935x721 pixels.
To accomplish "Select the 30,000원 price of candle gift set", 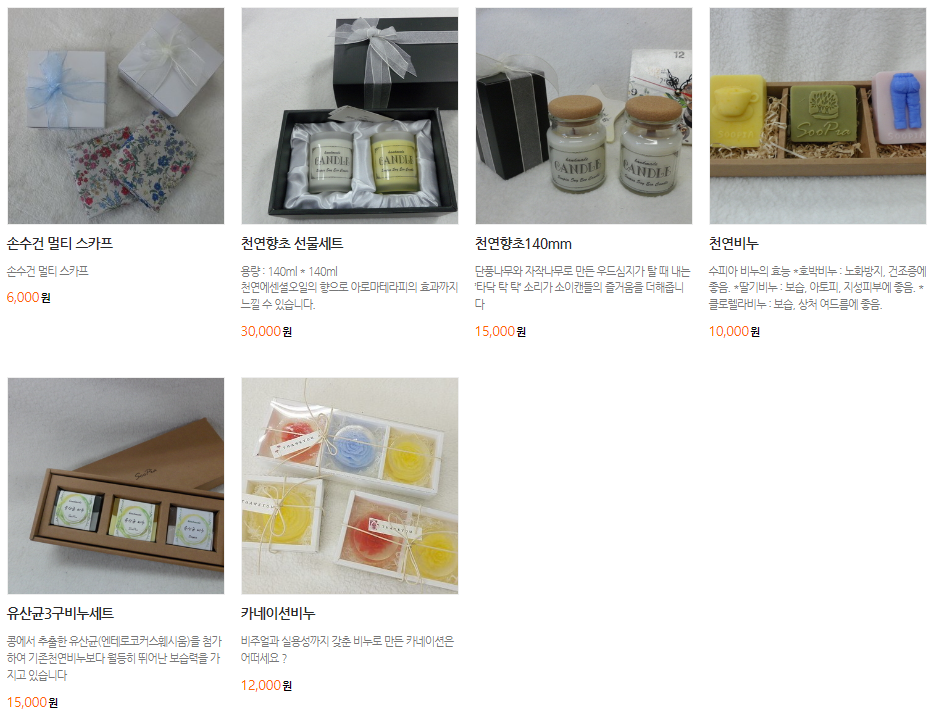I will coord(266,331).
